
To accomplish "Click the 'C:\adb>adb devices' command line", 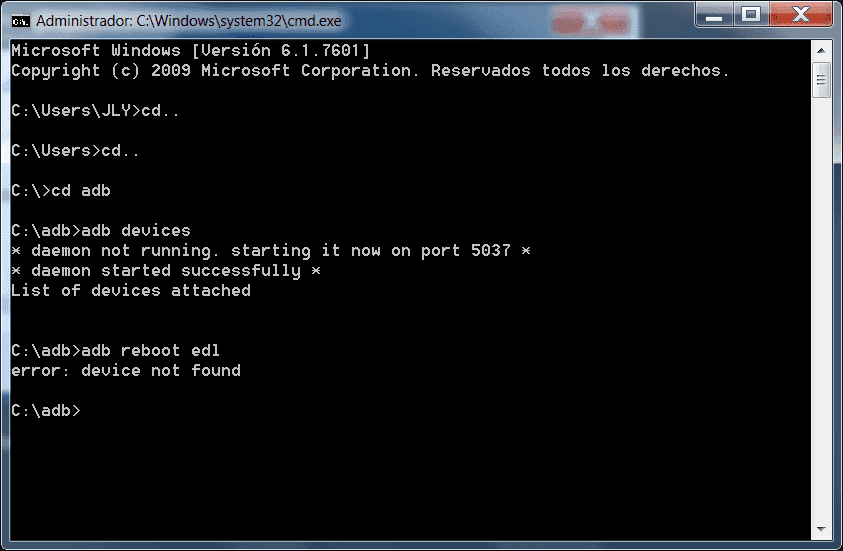I will [x=101, y=231].
